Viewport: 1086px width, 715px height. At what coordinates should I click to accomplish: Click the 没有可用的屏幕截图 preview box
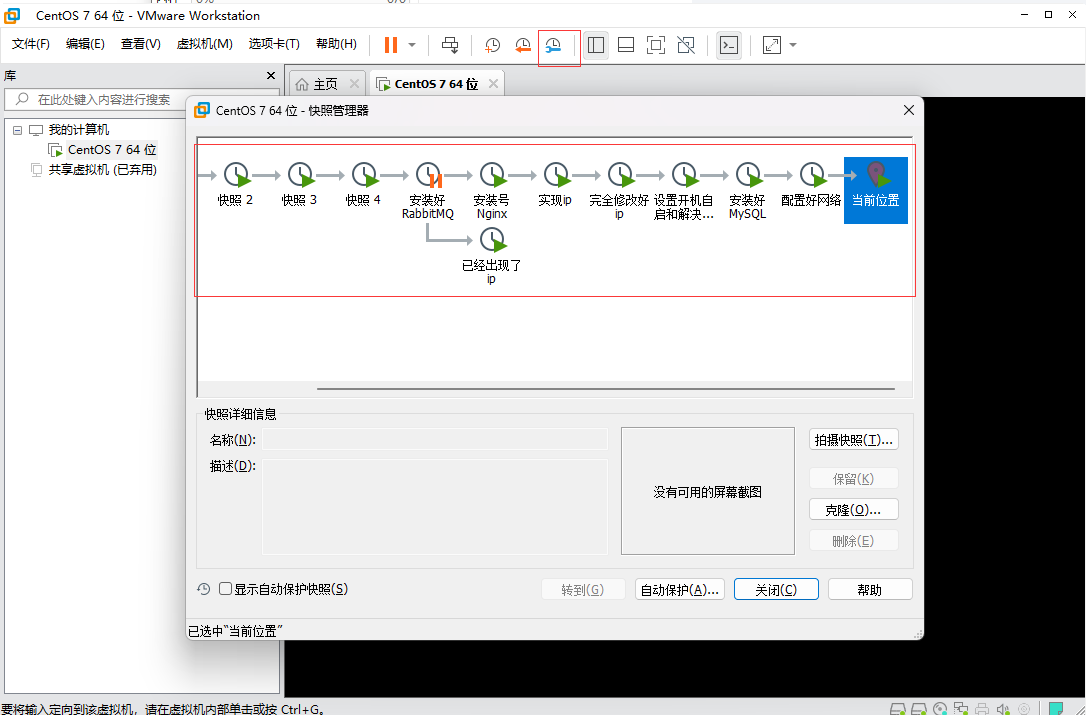pyautogui.click(x=708, y=491)
